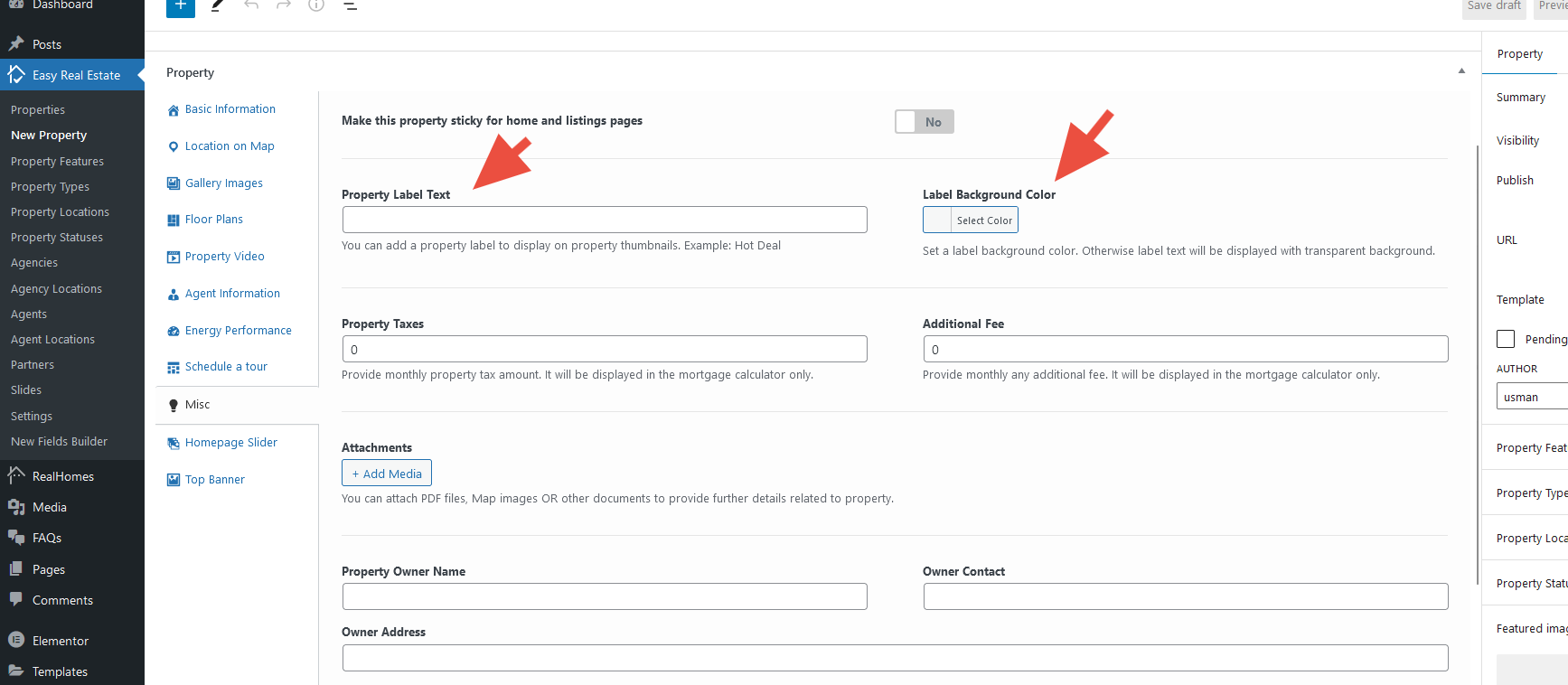Open Properties in the admin submenu

pyautogui.click(x=38, y=110)
